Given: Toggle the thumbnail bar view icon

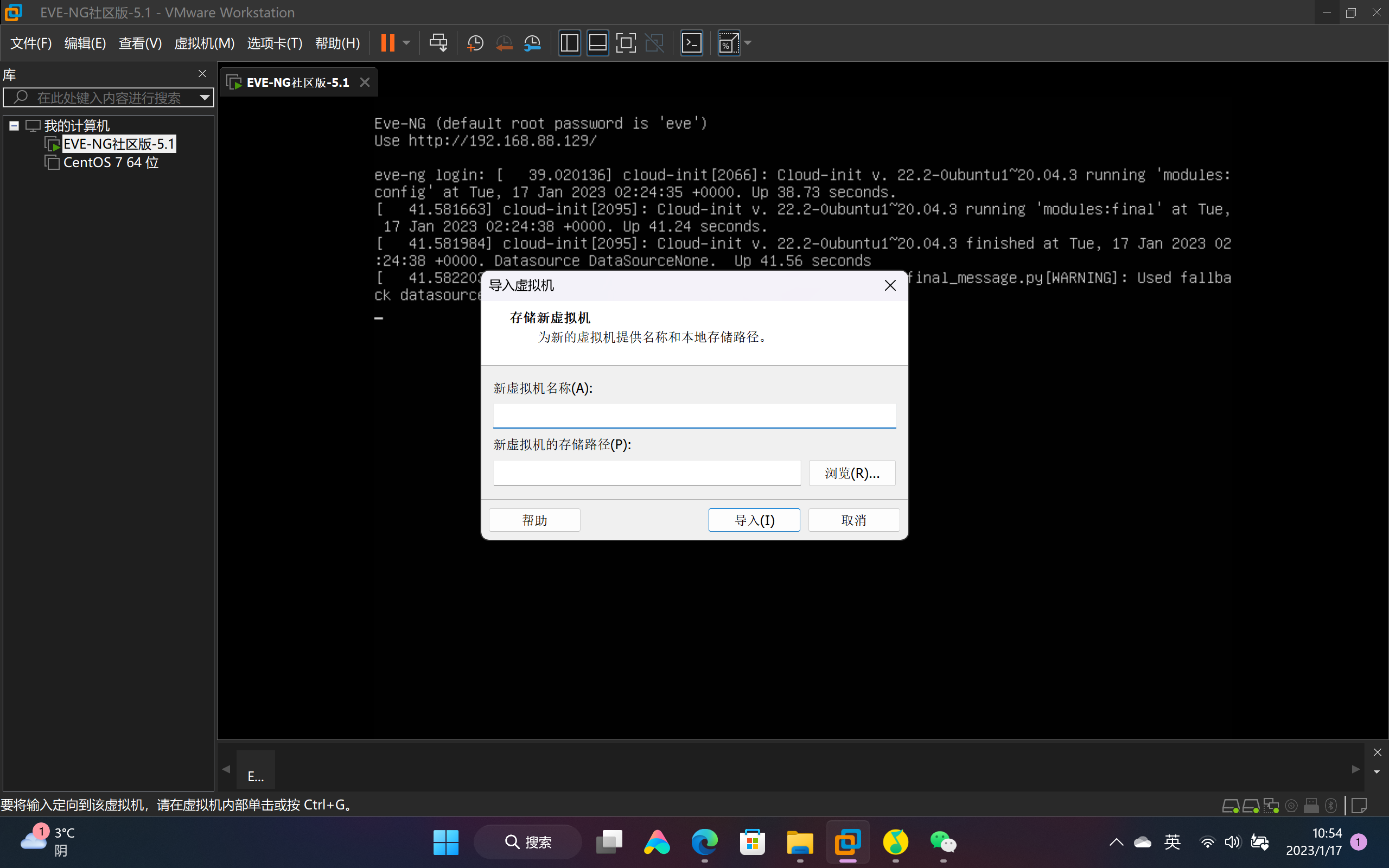Looking at the screenshot, I should click(597, 43).
